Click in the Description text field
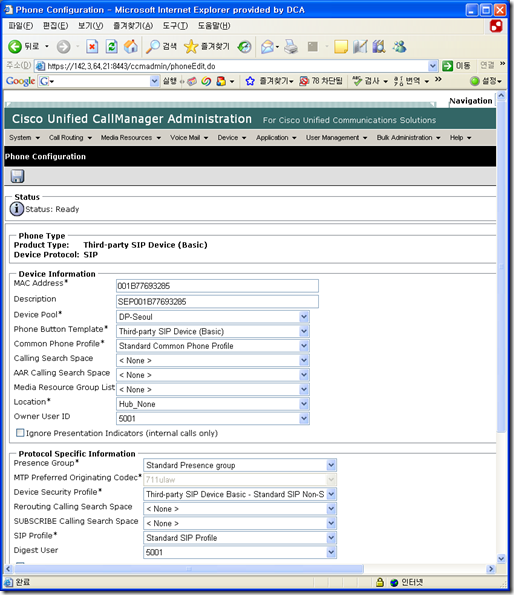The height and width of the screenshot is (595, 514). [217, 302]
